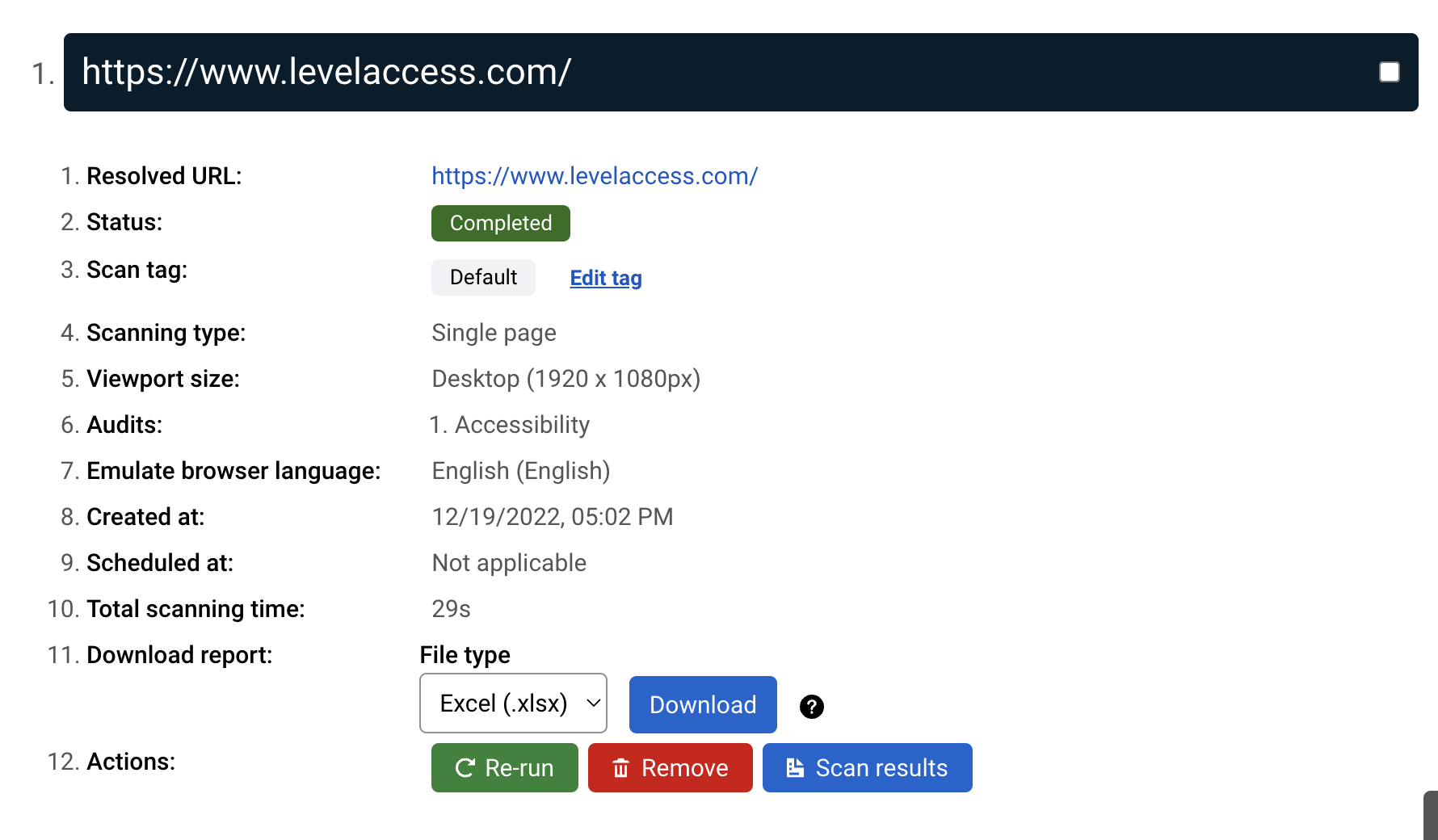
Task: Select the Default scan tag chip
Action: pyautogui.click(x=483, y=277)
